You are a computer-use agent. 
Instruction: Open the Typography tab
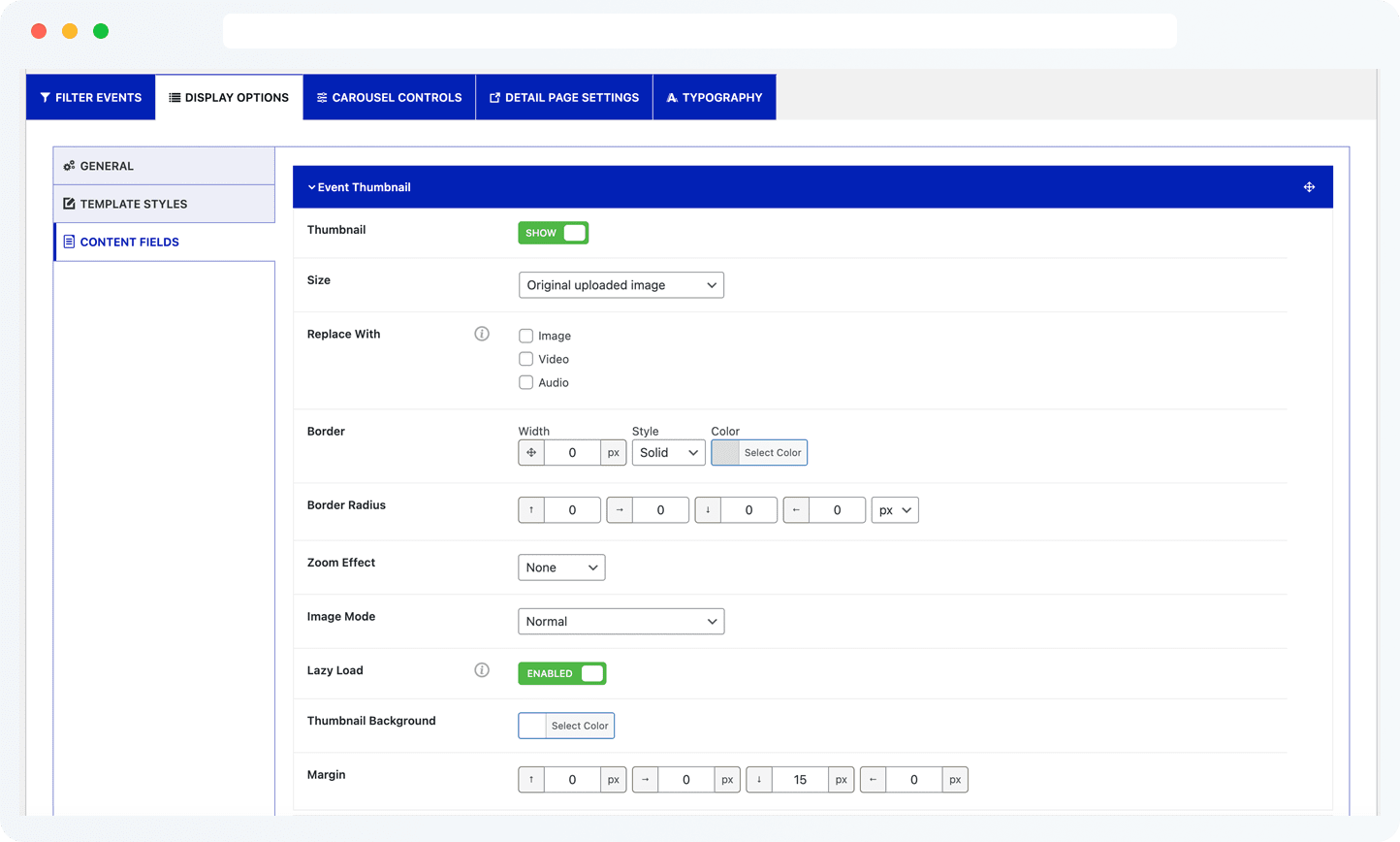click(x=715, y=97)
